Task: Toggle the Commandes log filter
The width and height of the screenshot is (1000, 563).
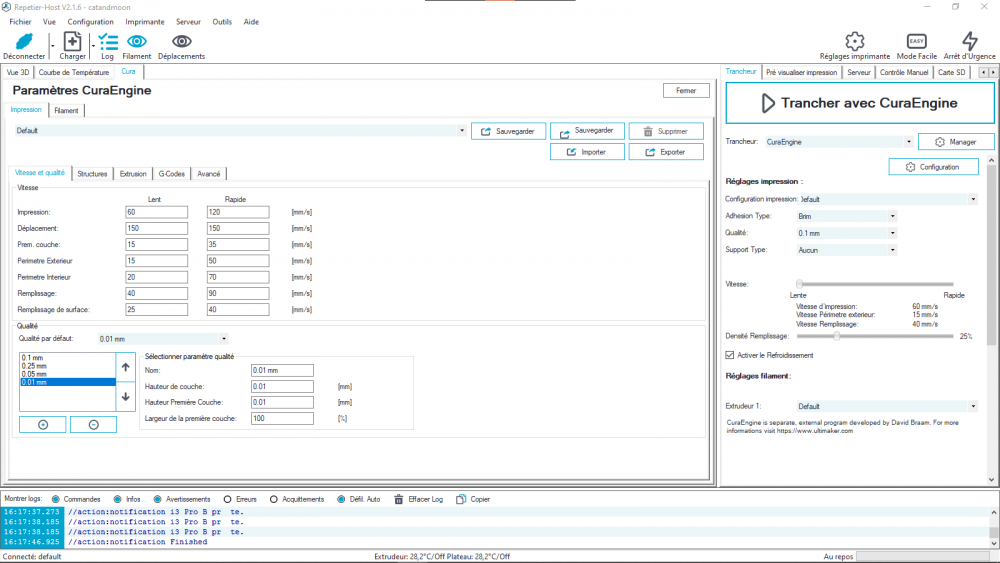Action: click(55, 499)
